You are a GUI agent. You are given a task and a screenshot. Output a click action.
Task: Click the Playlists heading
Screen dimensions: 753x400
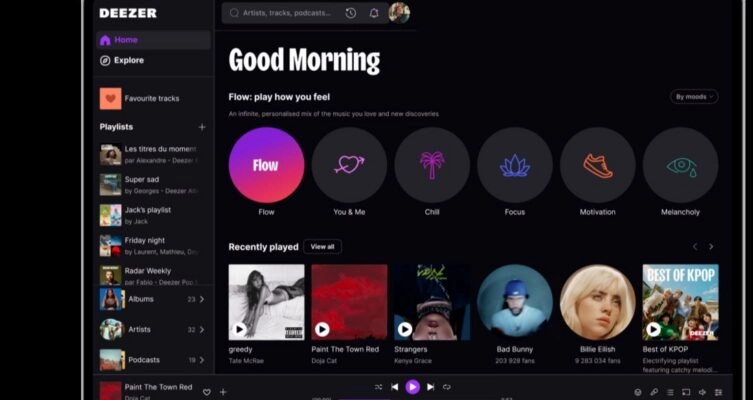[x=116, y=127]
